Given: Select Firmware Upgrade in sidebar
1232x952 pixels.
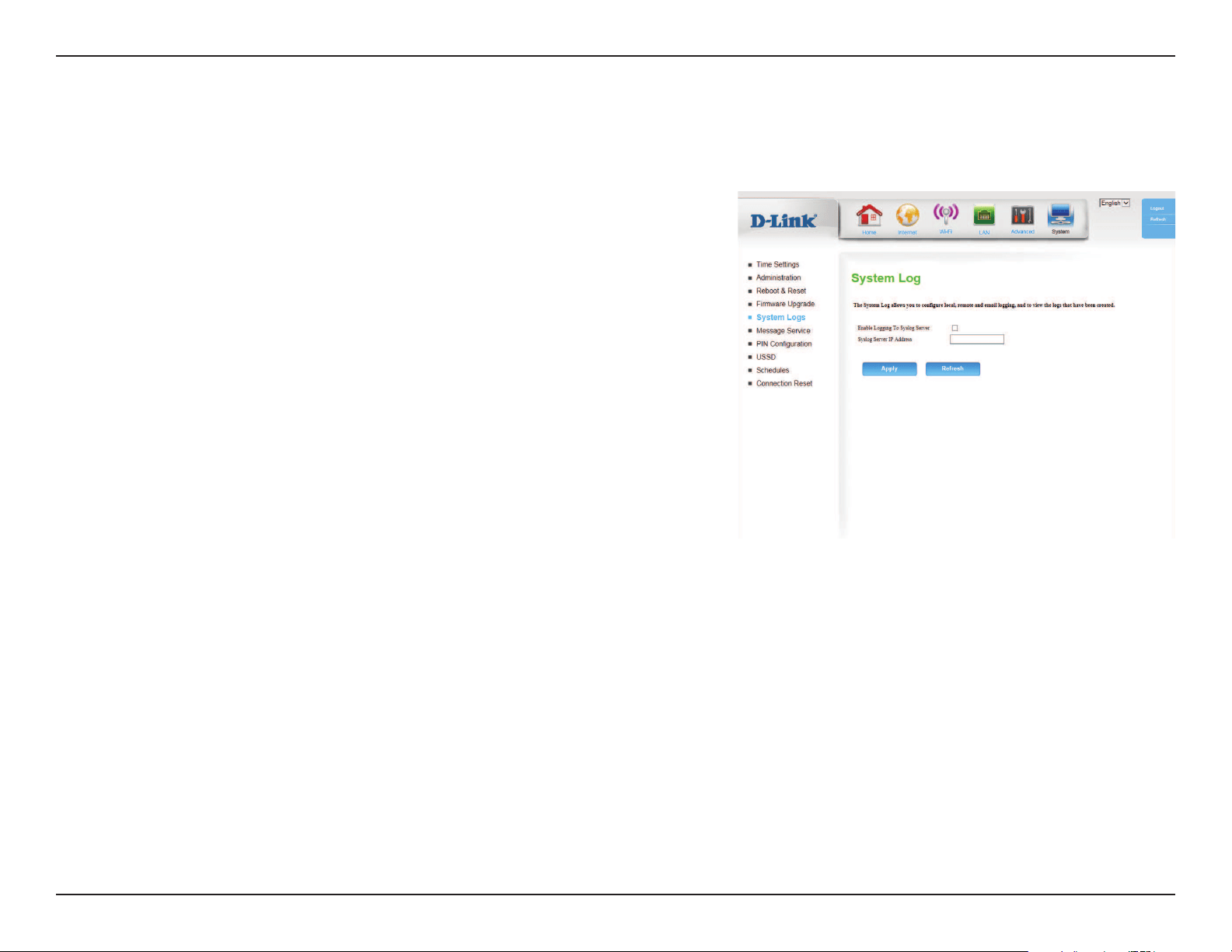Looking at the screenshot, I should coord(785,304).
